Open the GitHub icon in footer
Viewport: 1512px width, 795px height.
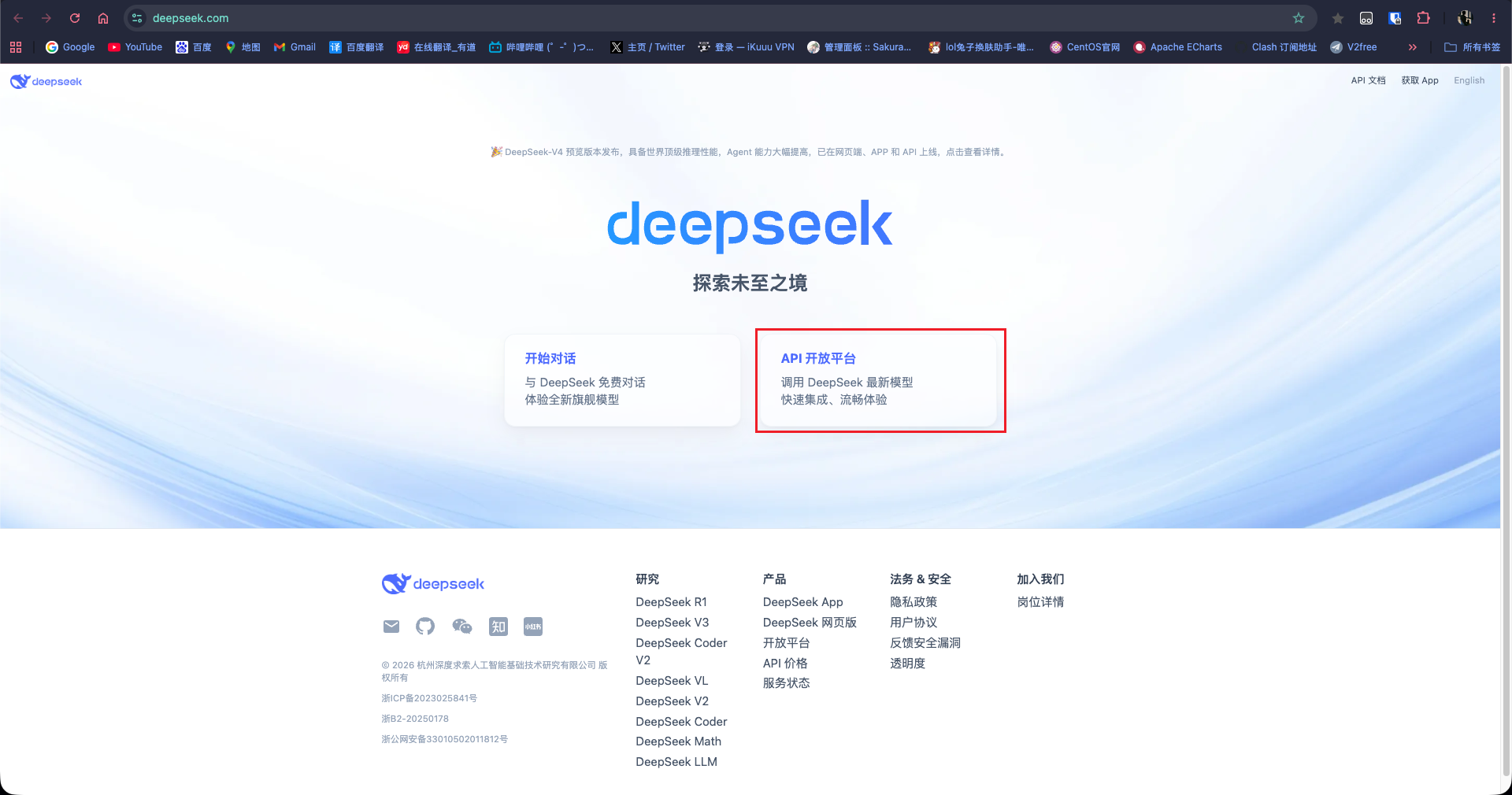pos(425,627)
